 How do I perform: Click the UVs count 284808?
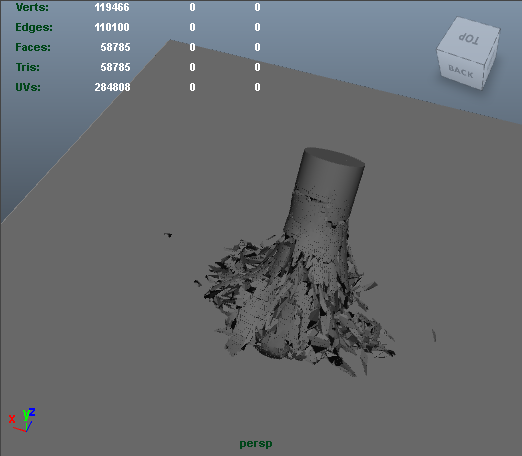pos(112,87)
